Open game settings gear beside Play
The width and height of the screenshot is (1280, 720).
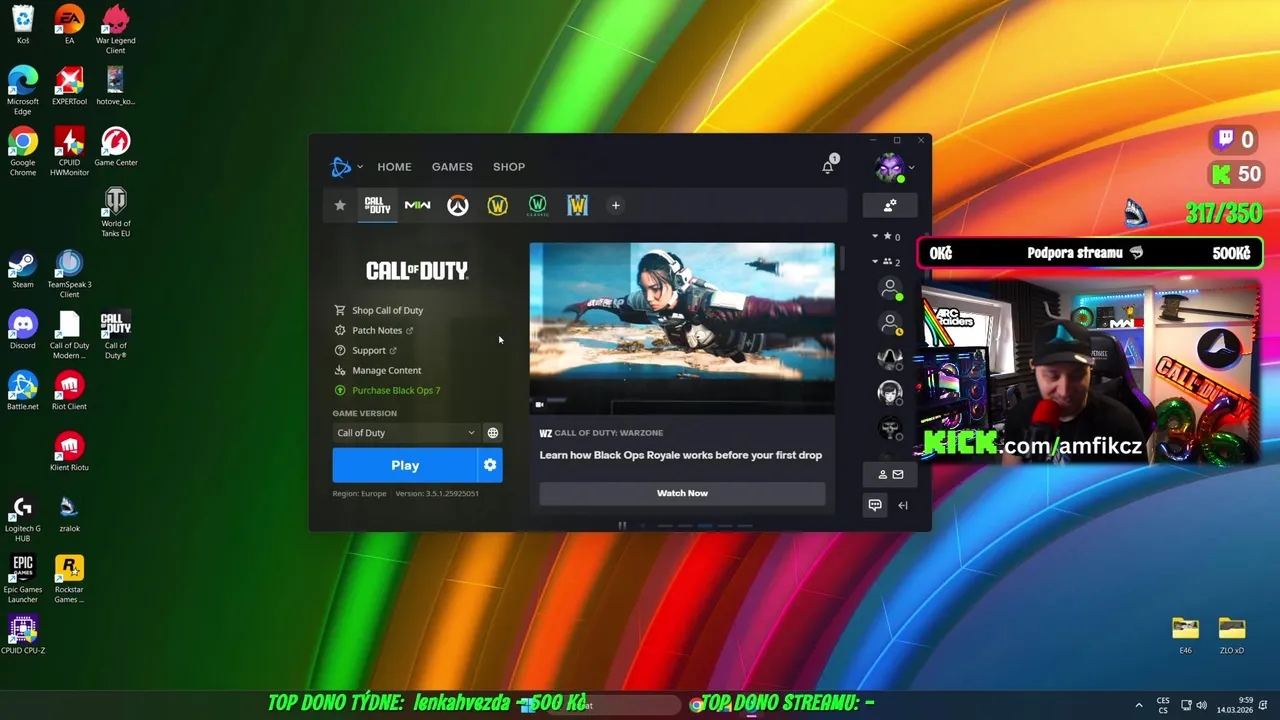tap(490, 465)
